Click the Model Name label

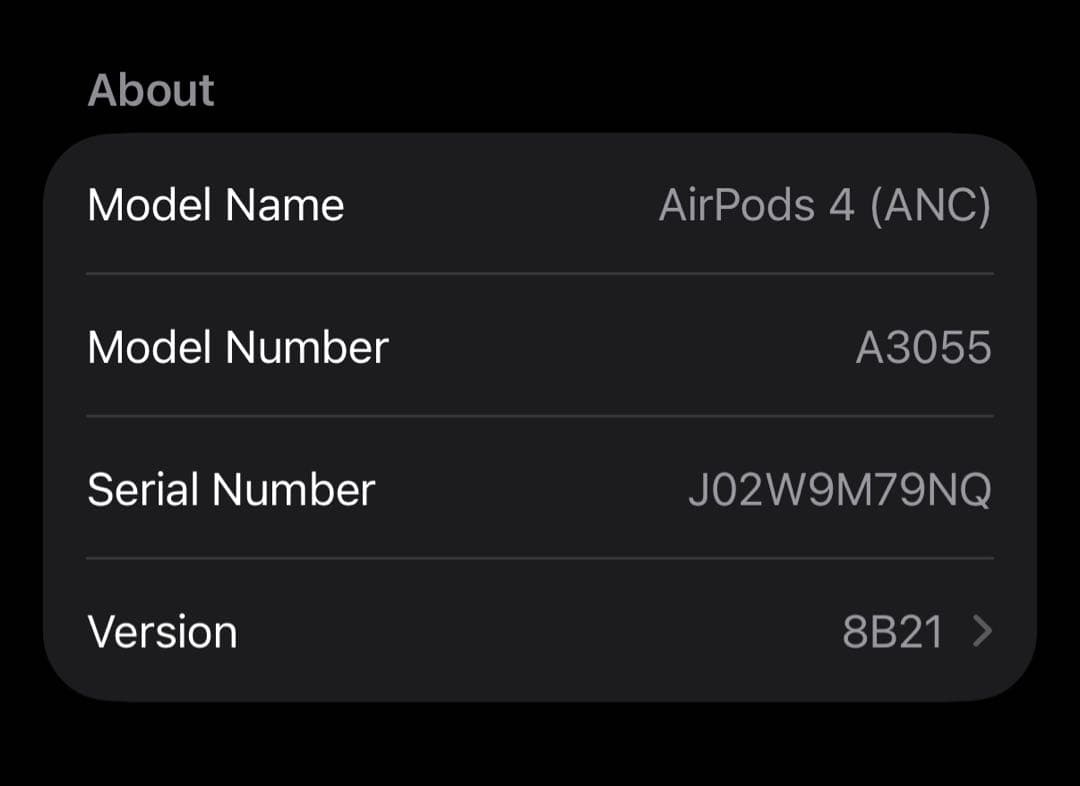(x=216, y=204)
